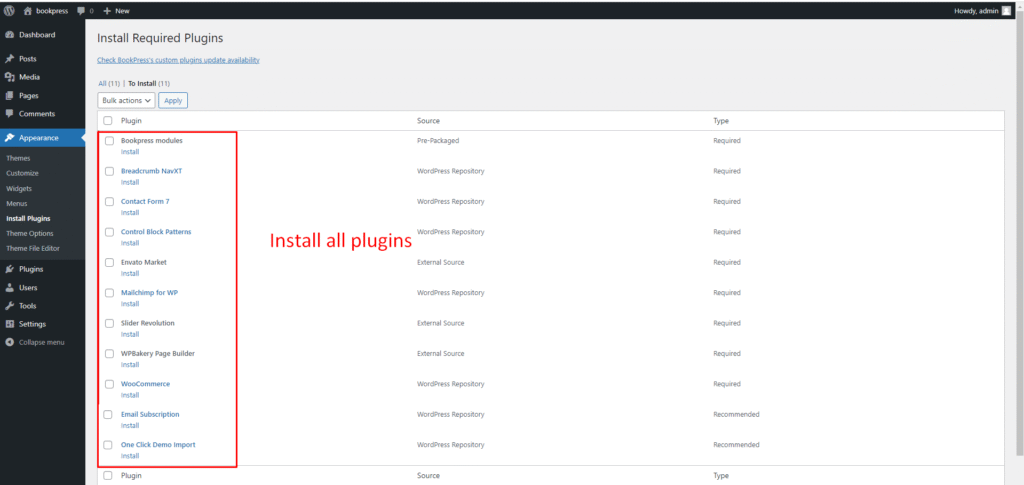This screenshot has width=1024, height=485.
Task: Open Menus submenu item
Action: coord(17,204)
